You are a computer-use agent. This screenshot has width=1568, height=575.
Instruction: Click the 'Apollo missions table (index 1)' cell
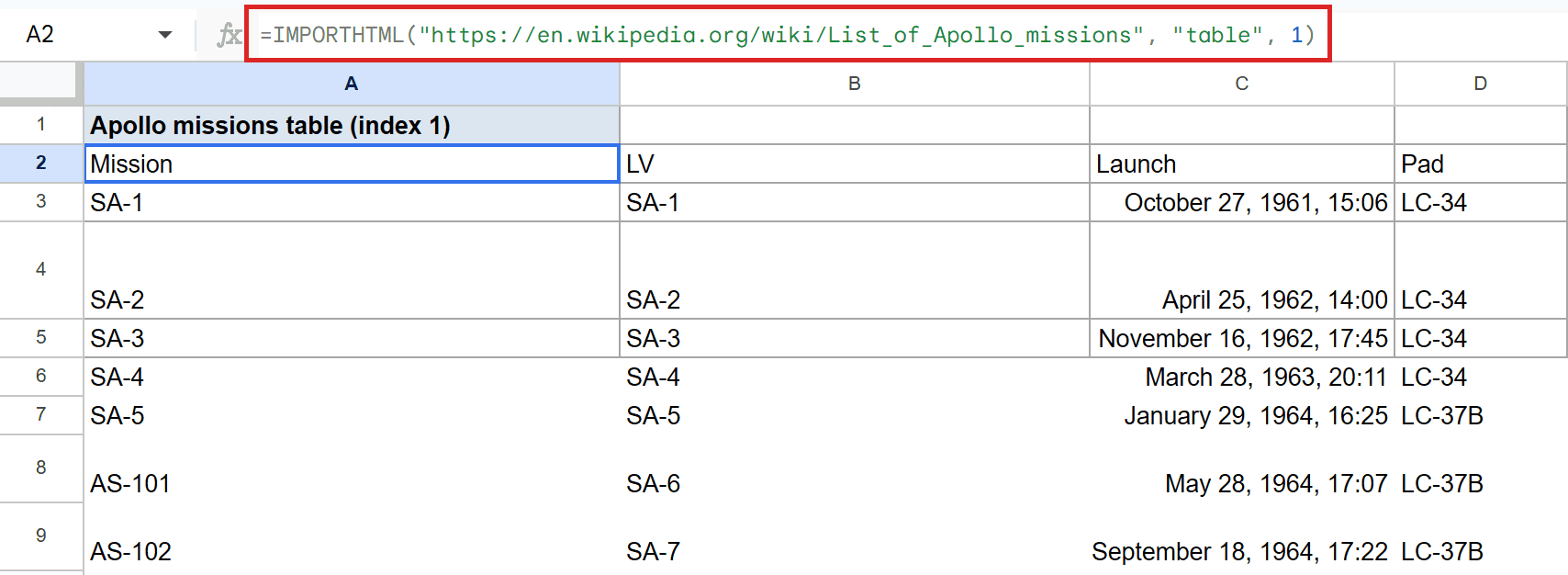point(352,125)
